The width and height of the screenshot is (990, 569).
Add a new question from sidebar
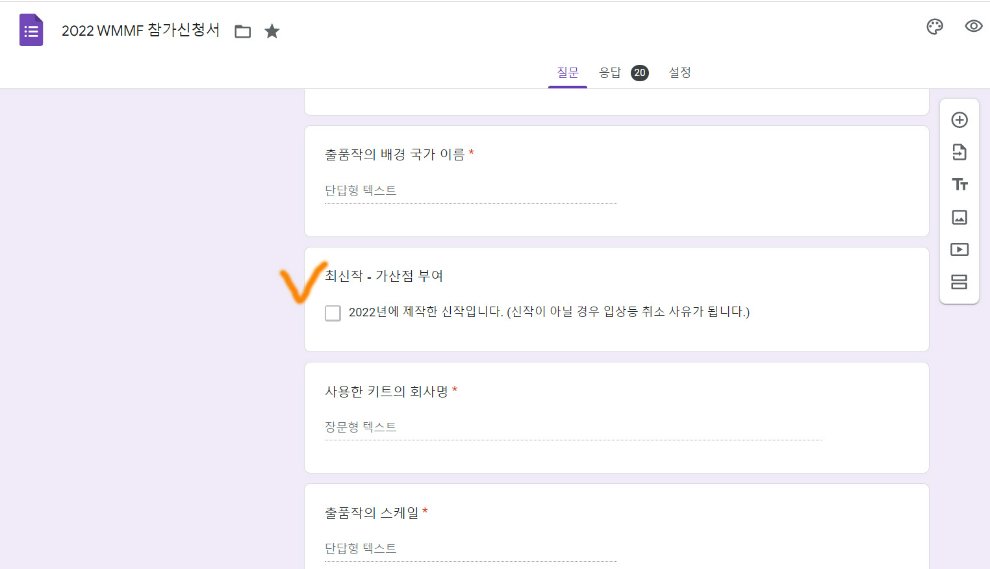tap(959, 120)
